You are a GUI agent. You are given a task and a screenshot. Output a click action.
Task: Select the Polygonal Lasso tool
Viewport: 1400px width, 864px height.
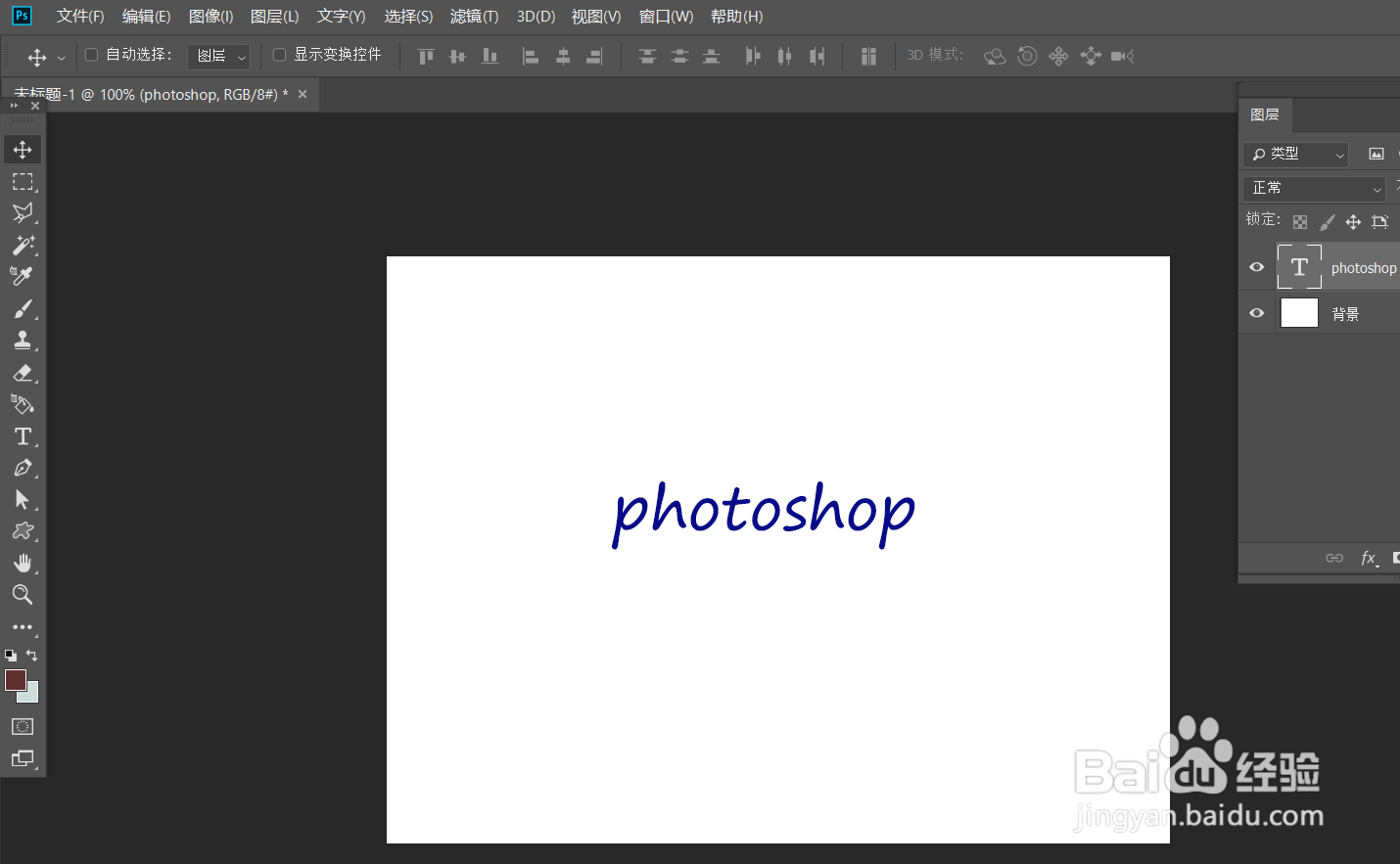point(23,213)
